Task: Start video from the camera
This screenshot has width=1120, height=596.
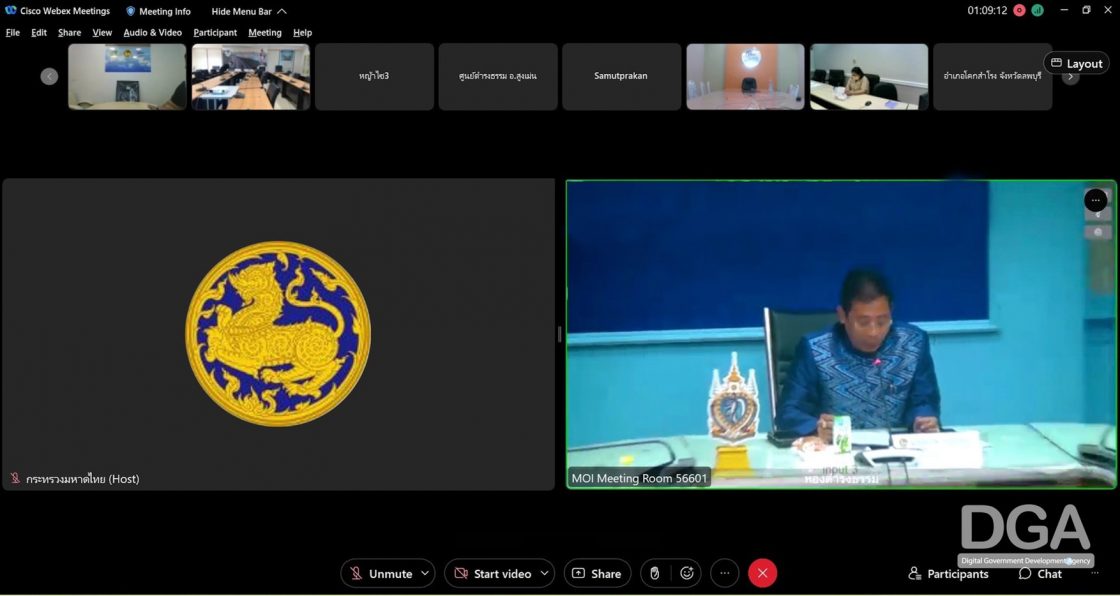Action: tap(493, 573)
